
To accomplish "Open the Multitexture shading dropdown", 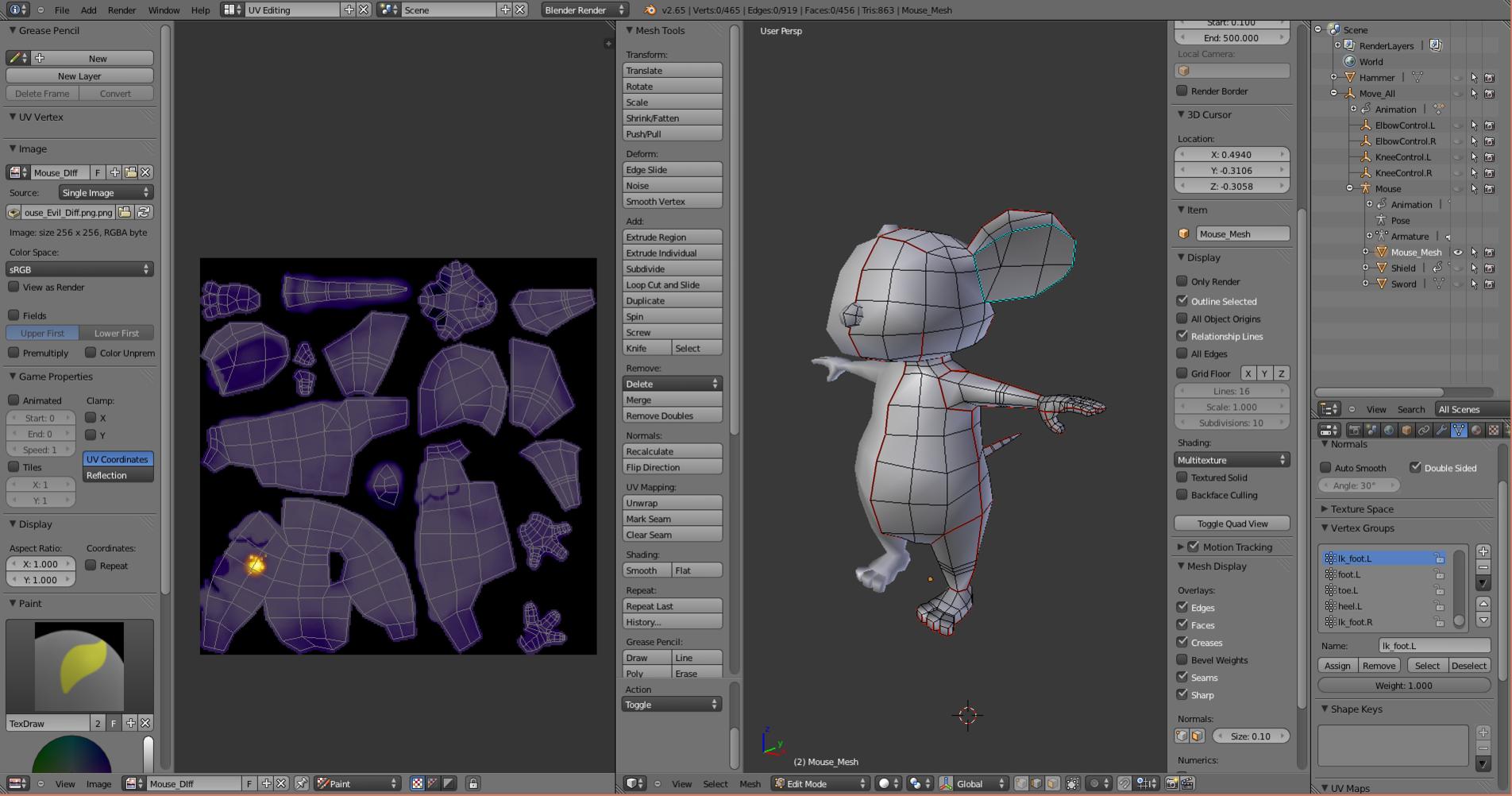I will [1232, 459].
